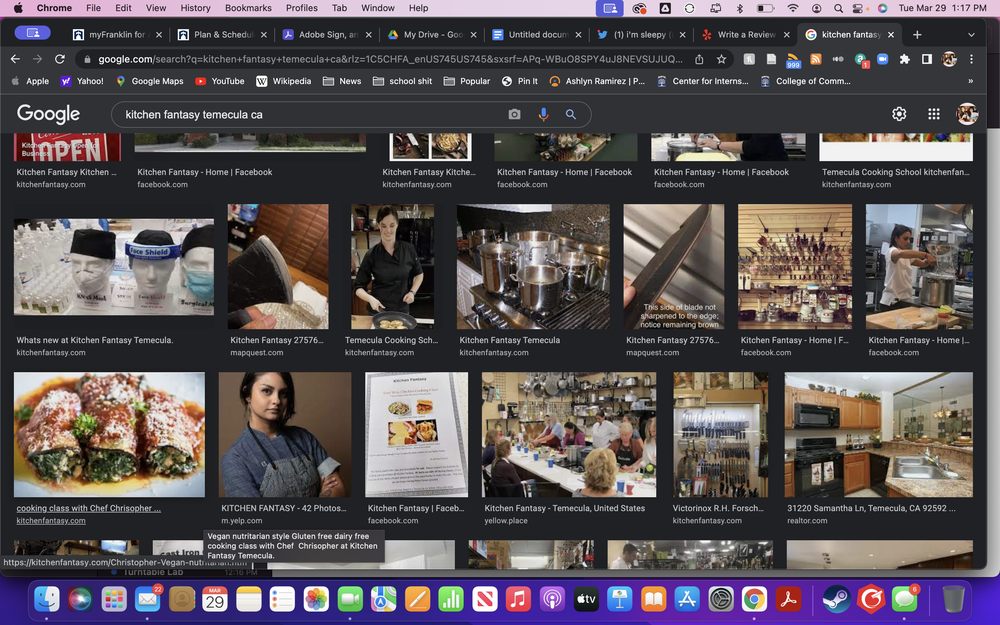This screenshot has width=1000, height=625.
Task: Click the search by image camera icon
Action: point(514,115)
